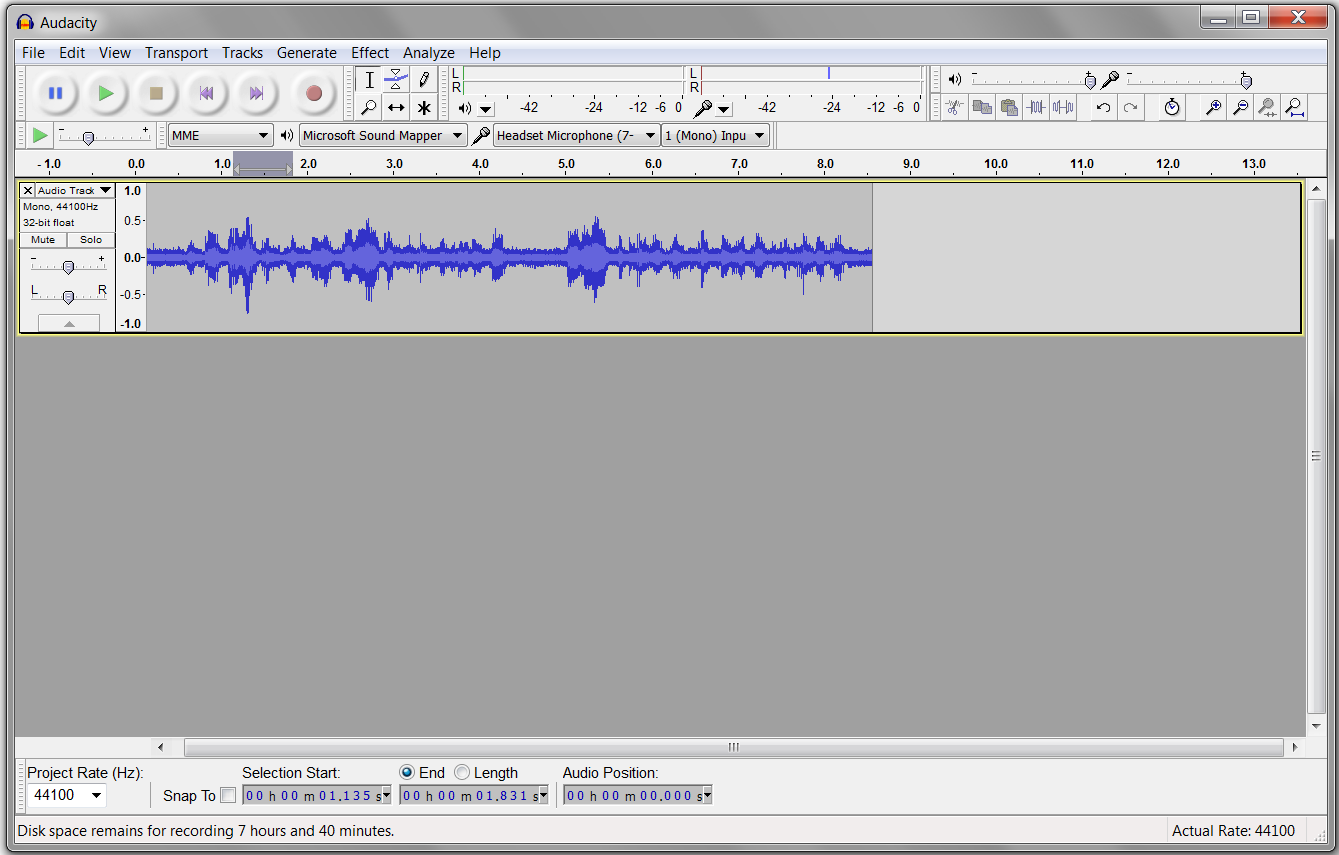Click the Trim audio icon
Viewport: 1339px width, 855px height.
coord(1036,107)
